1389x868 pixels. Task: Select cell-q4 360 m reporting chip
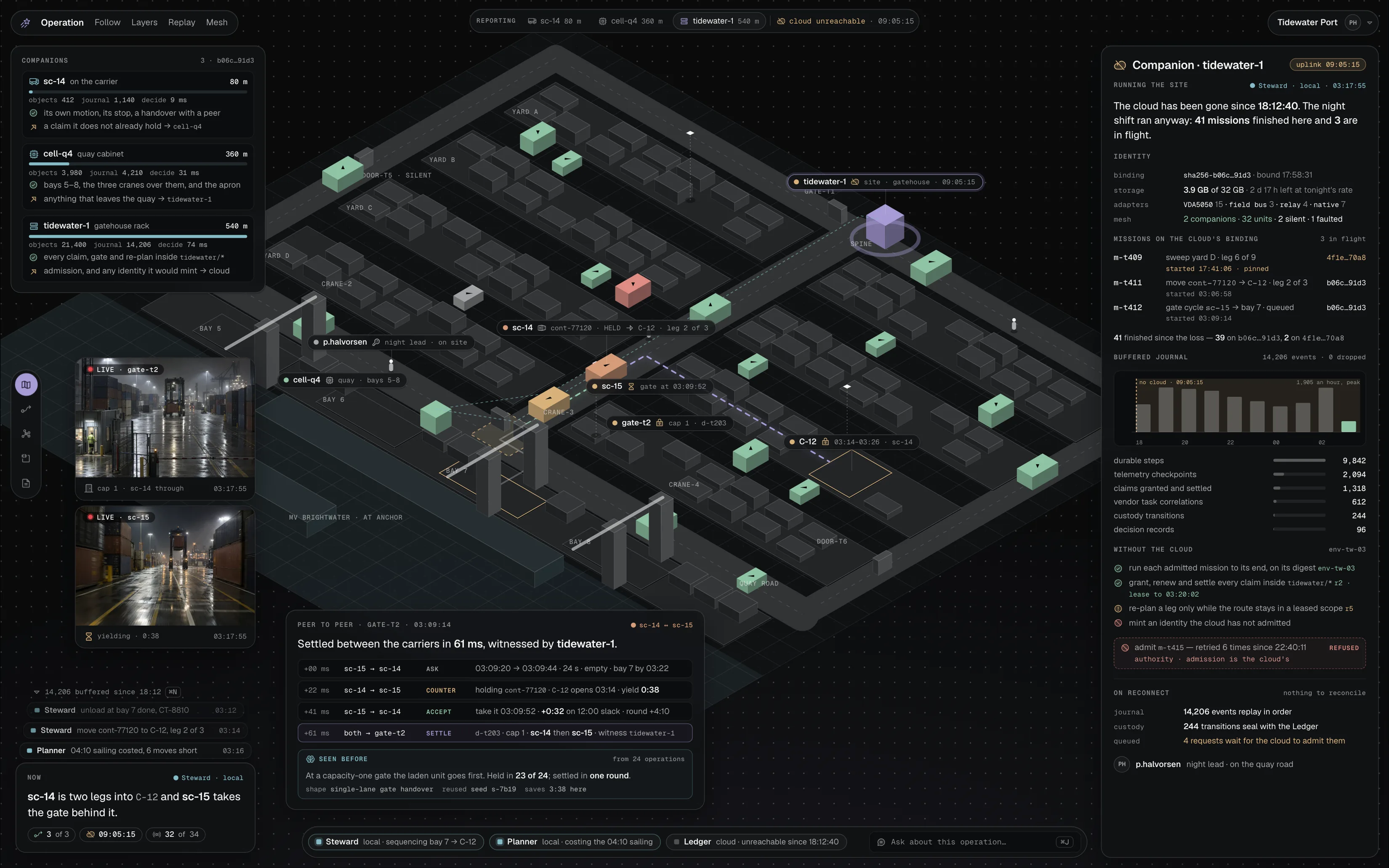[x=630, y=21]
